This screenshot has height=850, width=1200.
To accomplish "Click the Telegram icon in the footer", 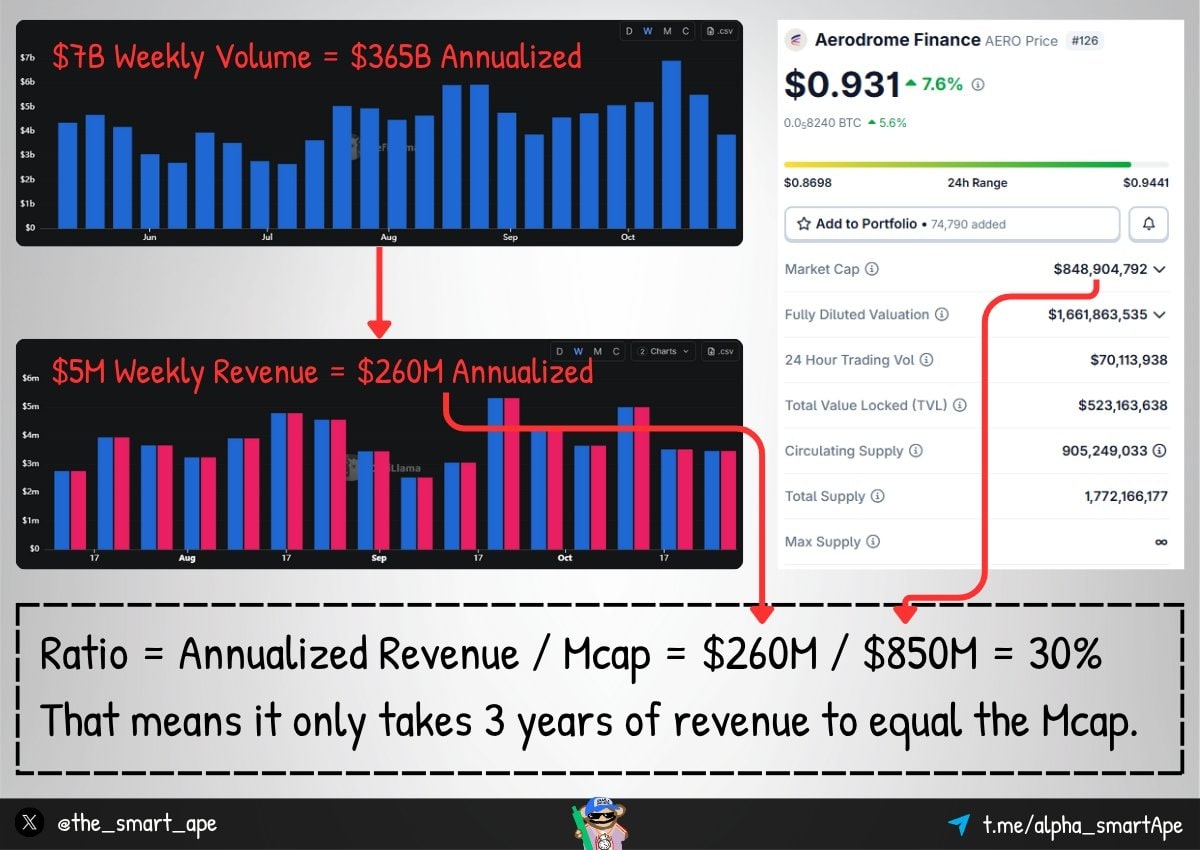I will point(959,823).
